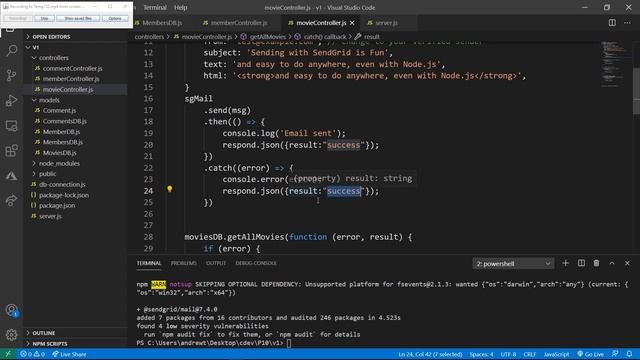Open package-lock.json in explorer
This screenshot has width=640, height=360.
coord(64,195)
